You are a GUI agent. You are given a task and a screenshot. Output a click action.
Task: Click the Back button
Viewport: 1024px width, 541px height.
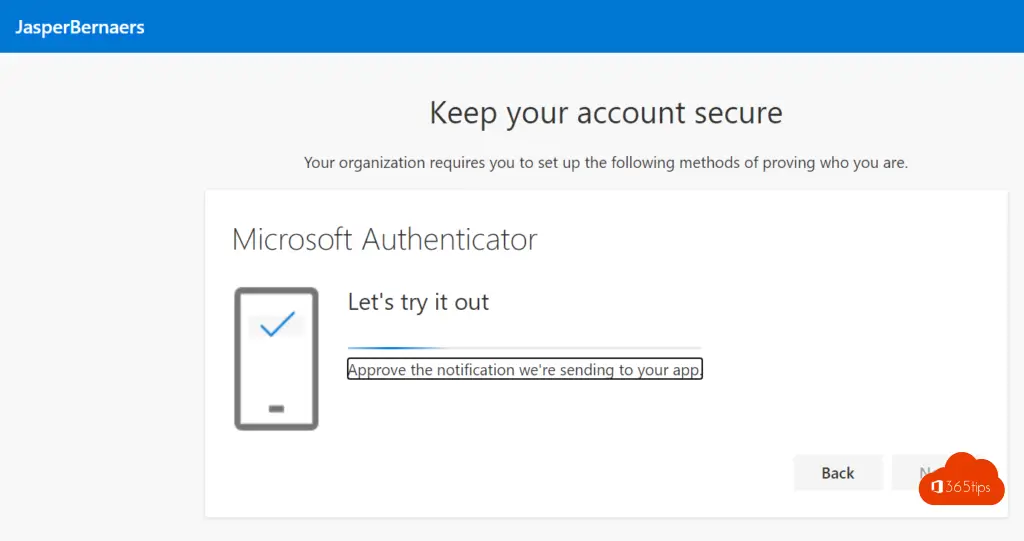pos(838,472)
